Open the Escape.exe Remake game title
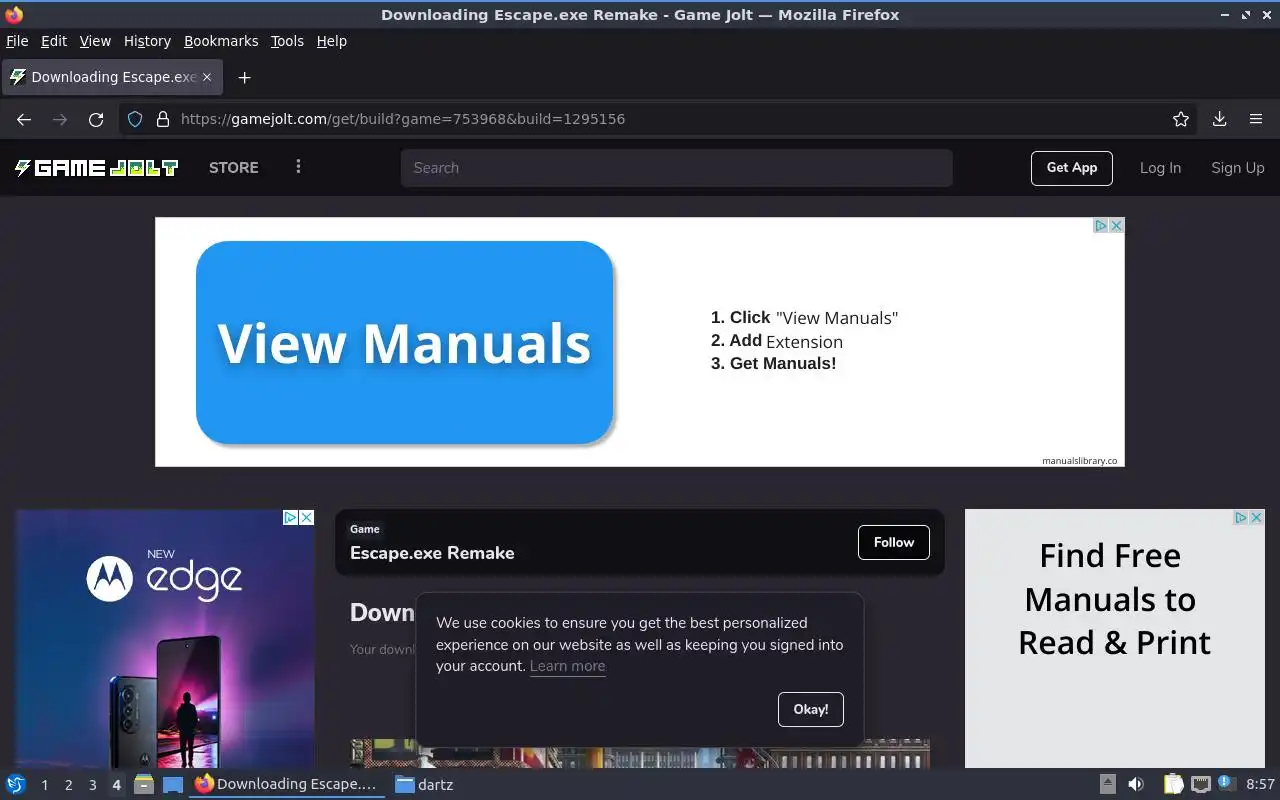Screen dimensions: 1280x800 [432, 553]
